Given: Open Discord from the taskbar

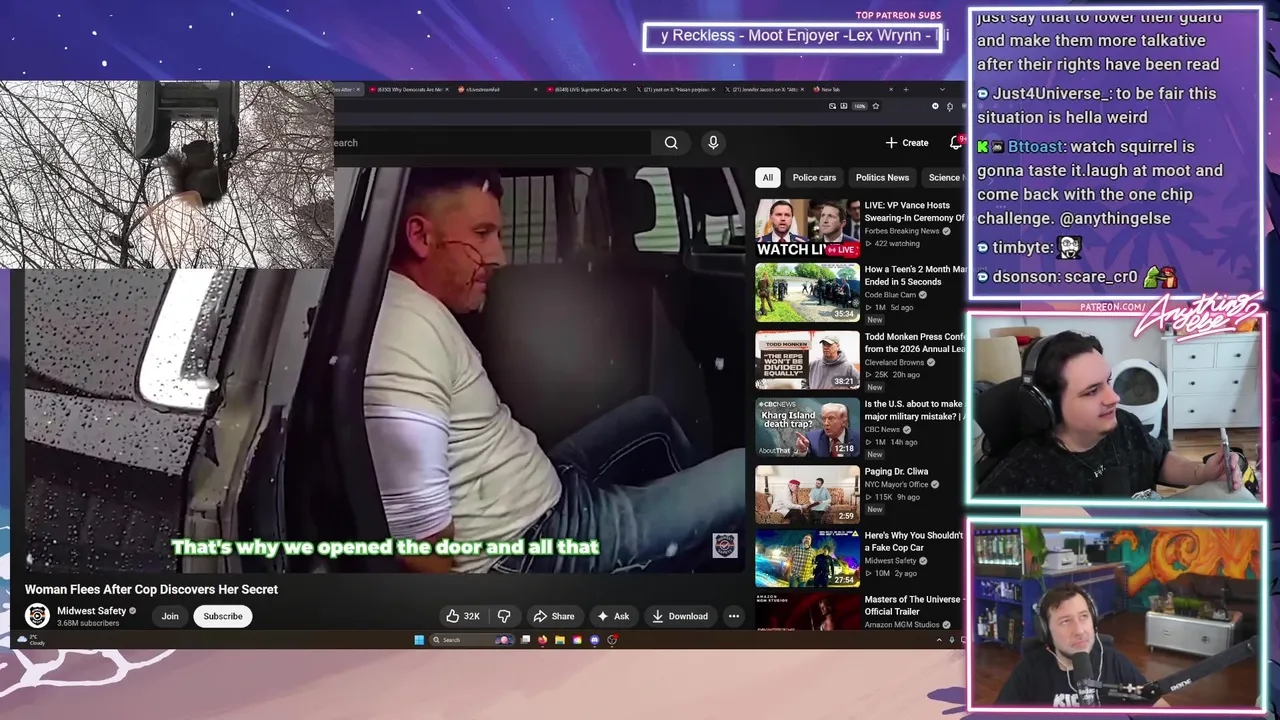Looking at the screenshot, I should 595,640.
